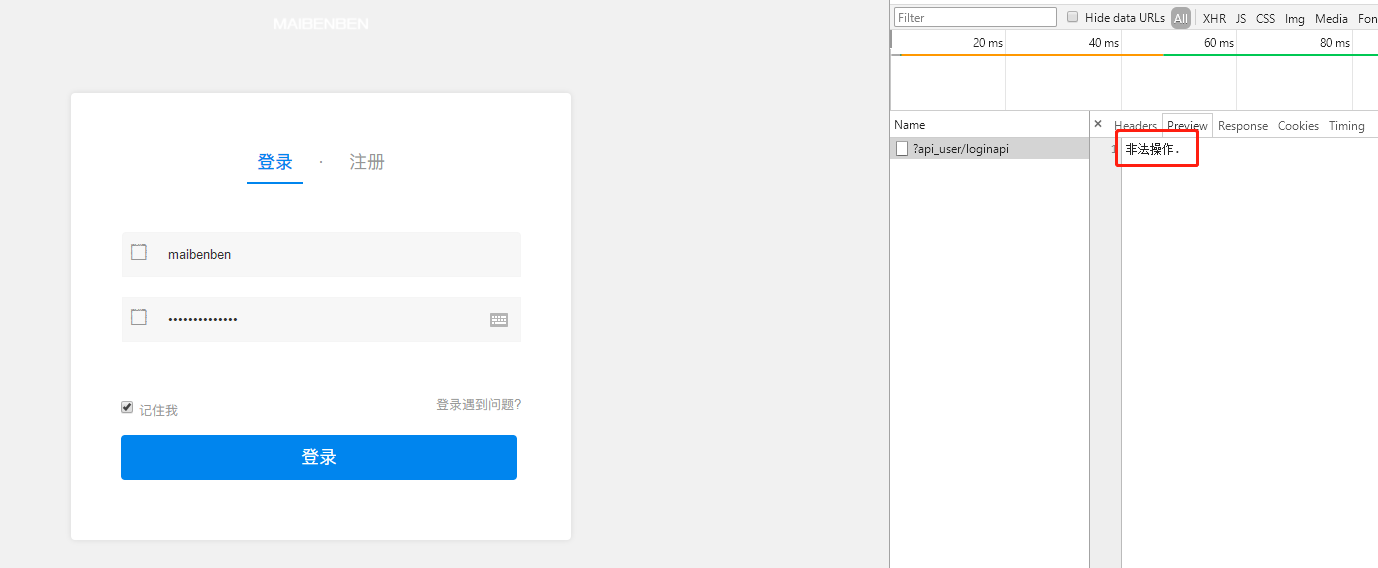View the Timing tab
1378x568 pixels.
(x=1346, y=126)
